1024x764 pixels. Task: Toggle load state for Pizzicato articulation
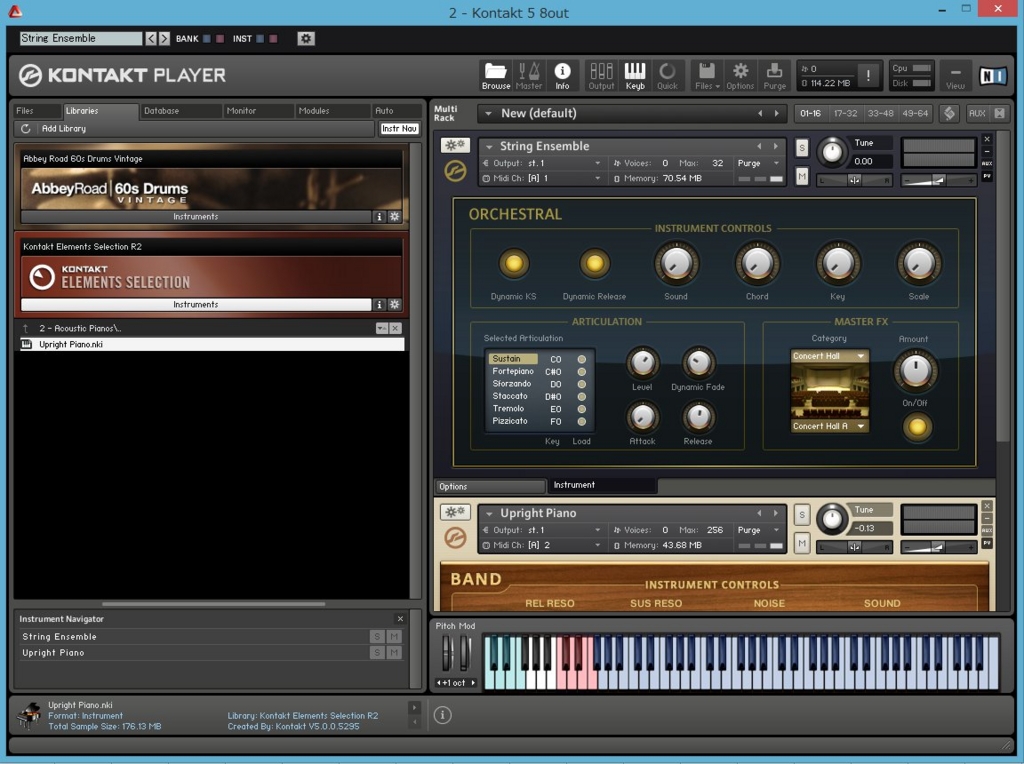(581, 422)
